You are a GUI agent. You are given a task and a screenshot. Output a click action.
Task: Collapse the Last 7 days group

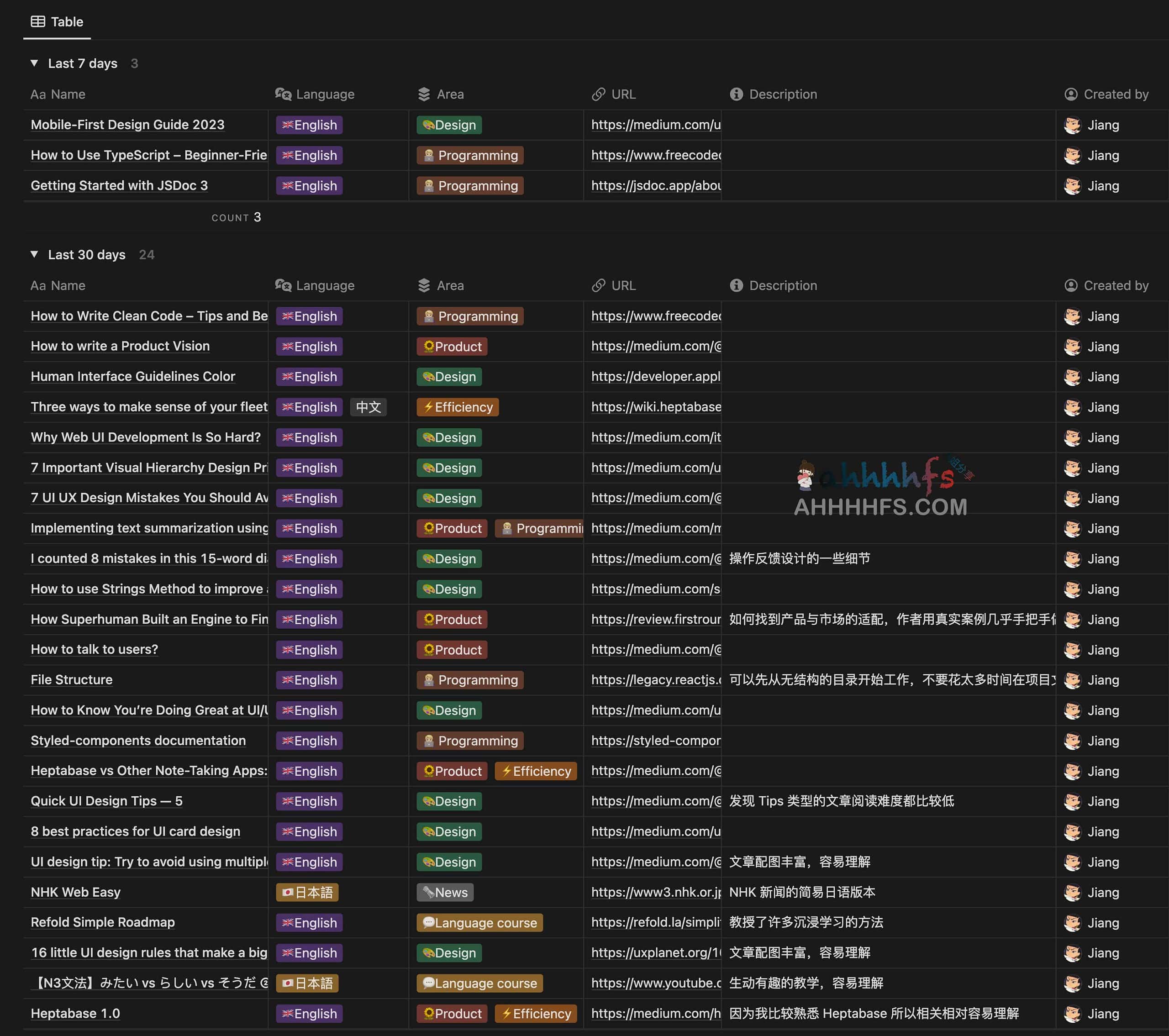(34, 63)
